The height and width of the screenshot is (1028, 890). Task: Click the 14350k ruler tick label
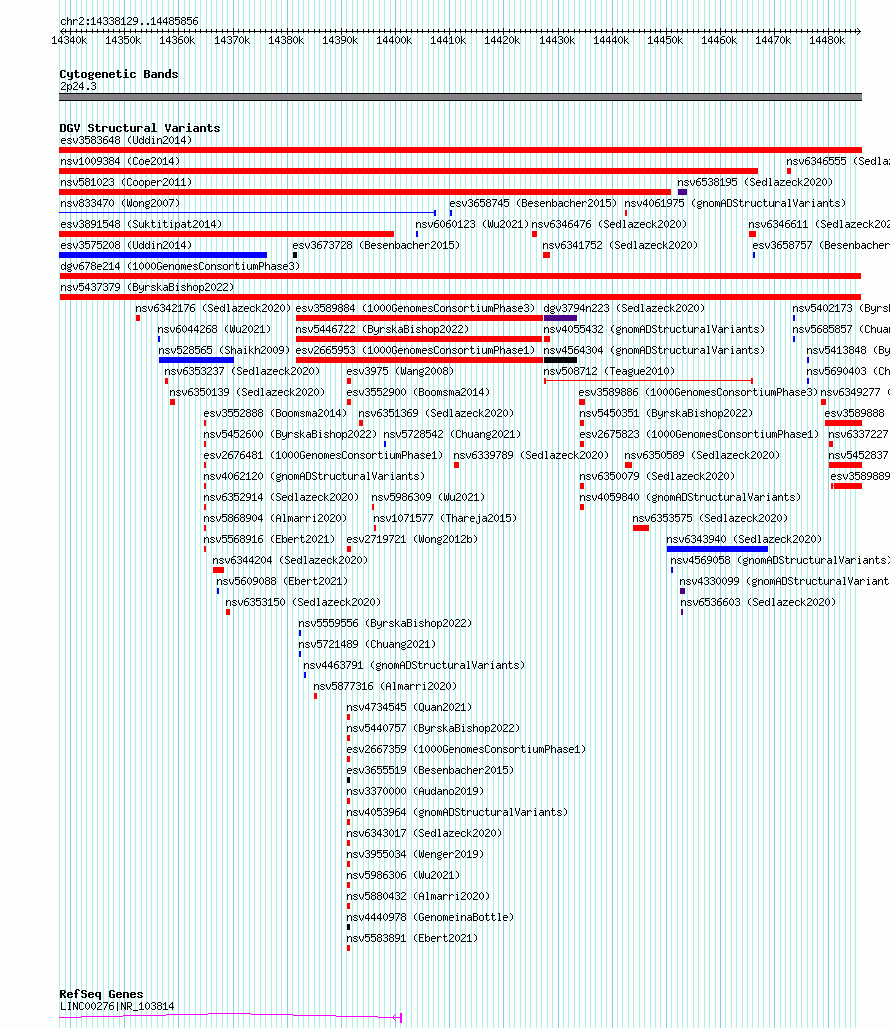pyautogui.click(x=123, y=41)
